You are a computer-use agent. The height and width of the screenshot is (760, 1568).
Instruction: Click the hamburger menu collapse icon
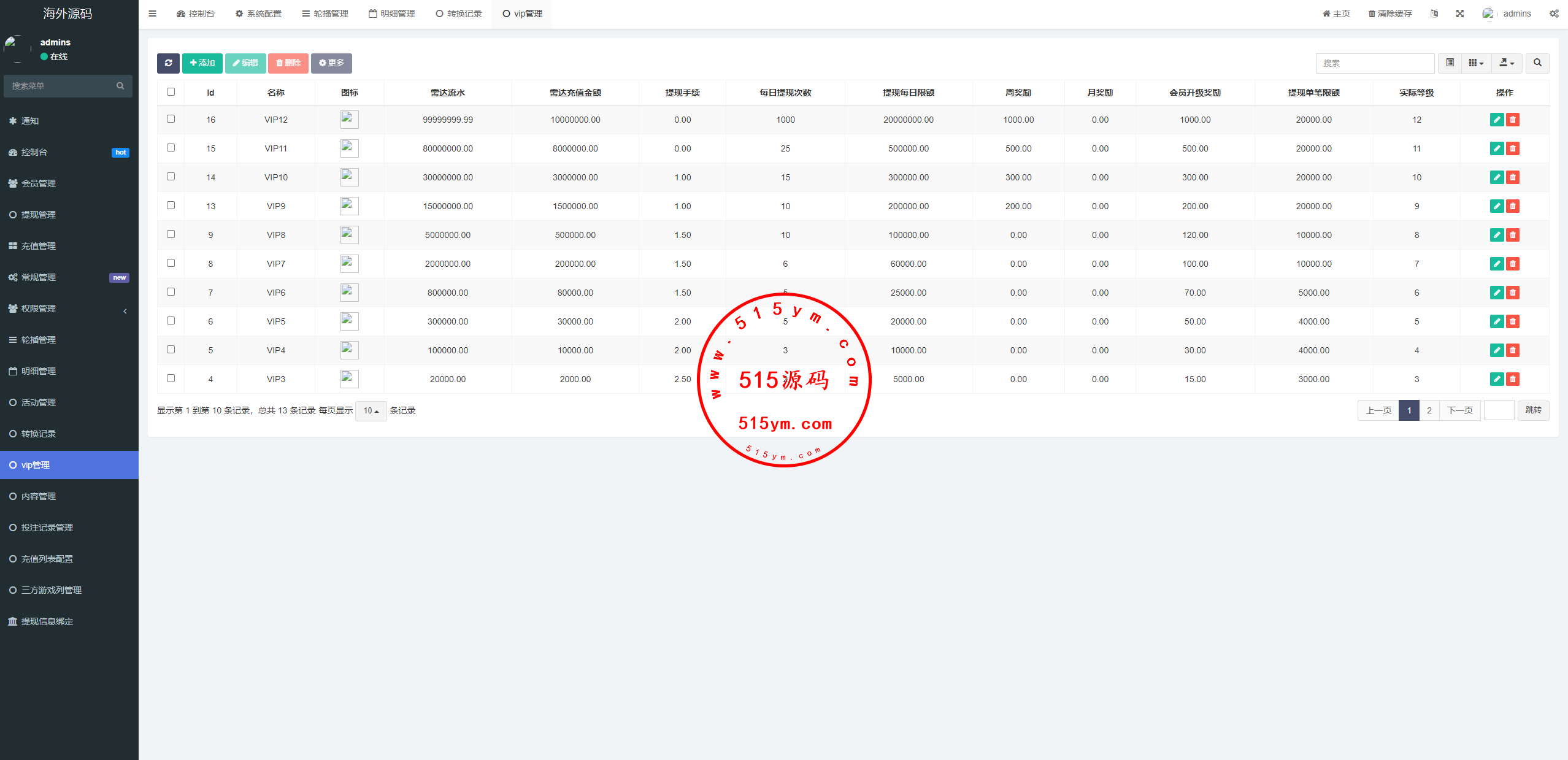click(152, 13)
